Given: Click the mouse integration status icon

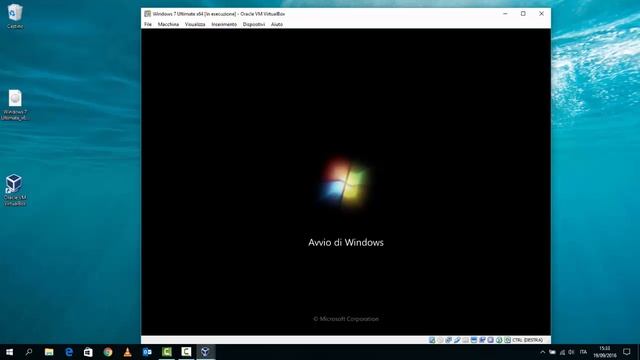Looking at the screenshot, I should 499,340.
